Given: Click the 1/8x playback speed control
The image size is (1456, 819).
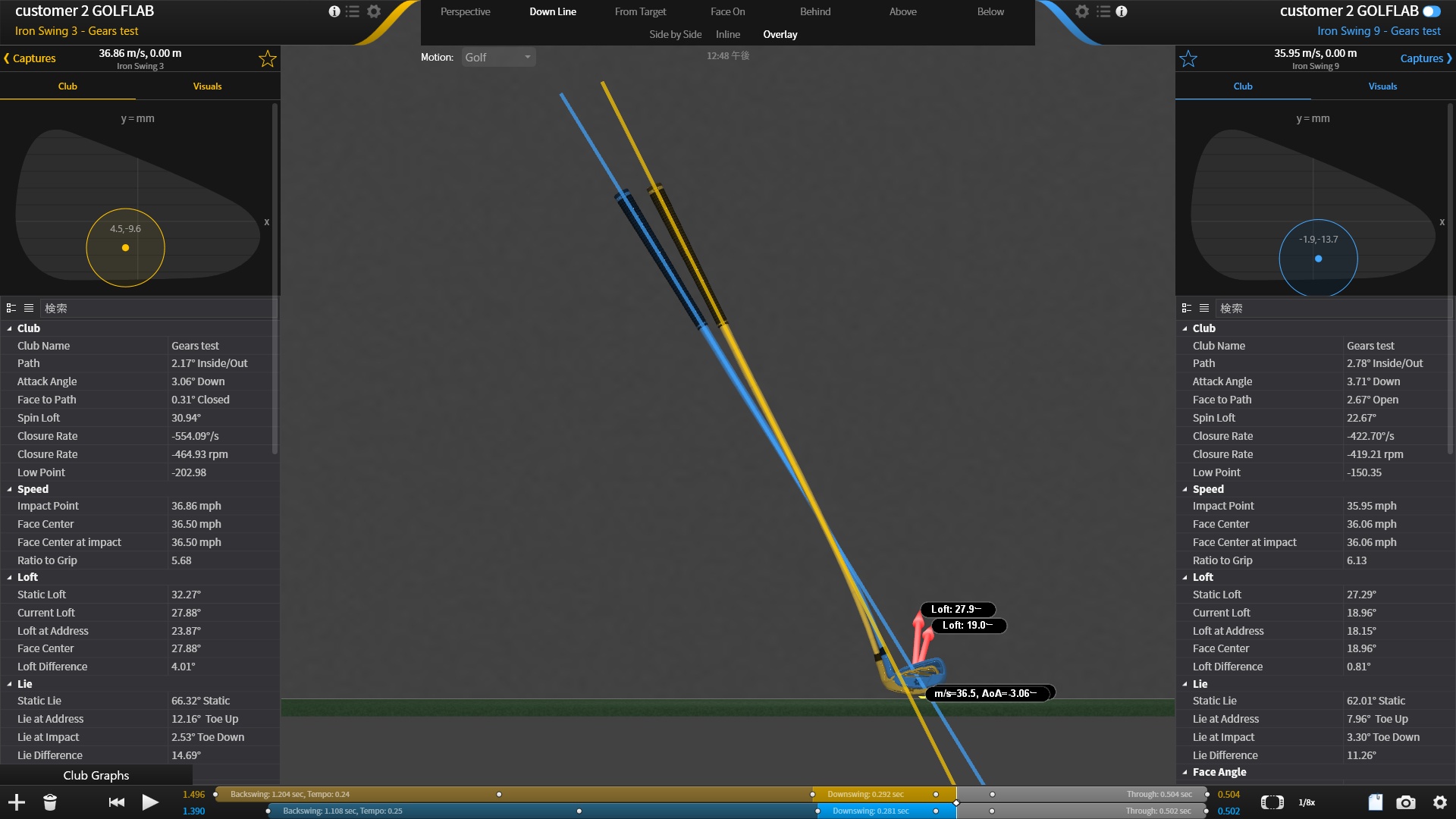Looking at the screenshot, I should pyautogui.click(x=1307, y=802).
